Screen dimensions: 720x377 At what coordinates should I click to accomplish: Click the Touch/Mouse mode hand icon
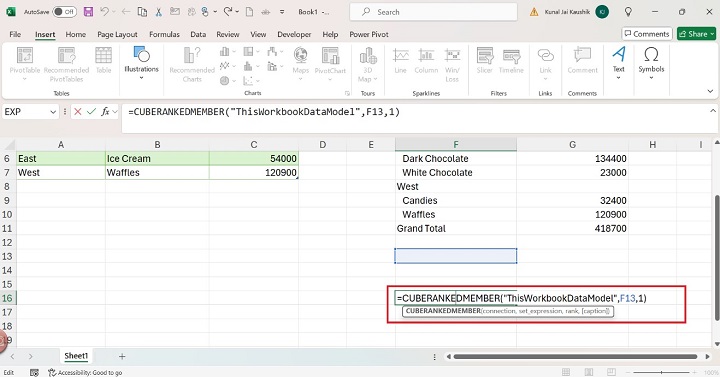tap(205, 12)
